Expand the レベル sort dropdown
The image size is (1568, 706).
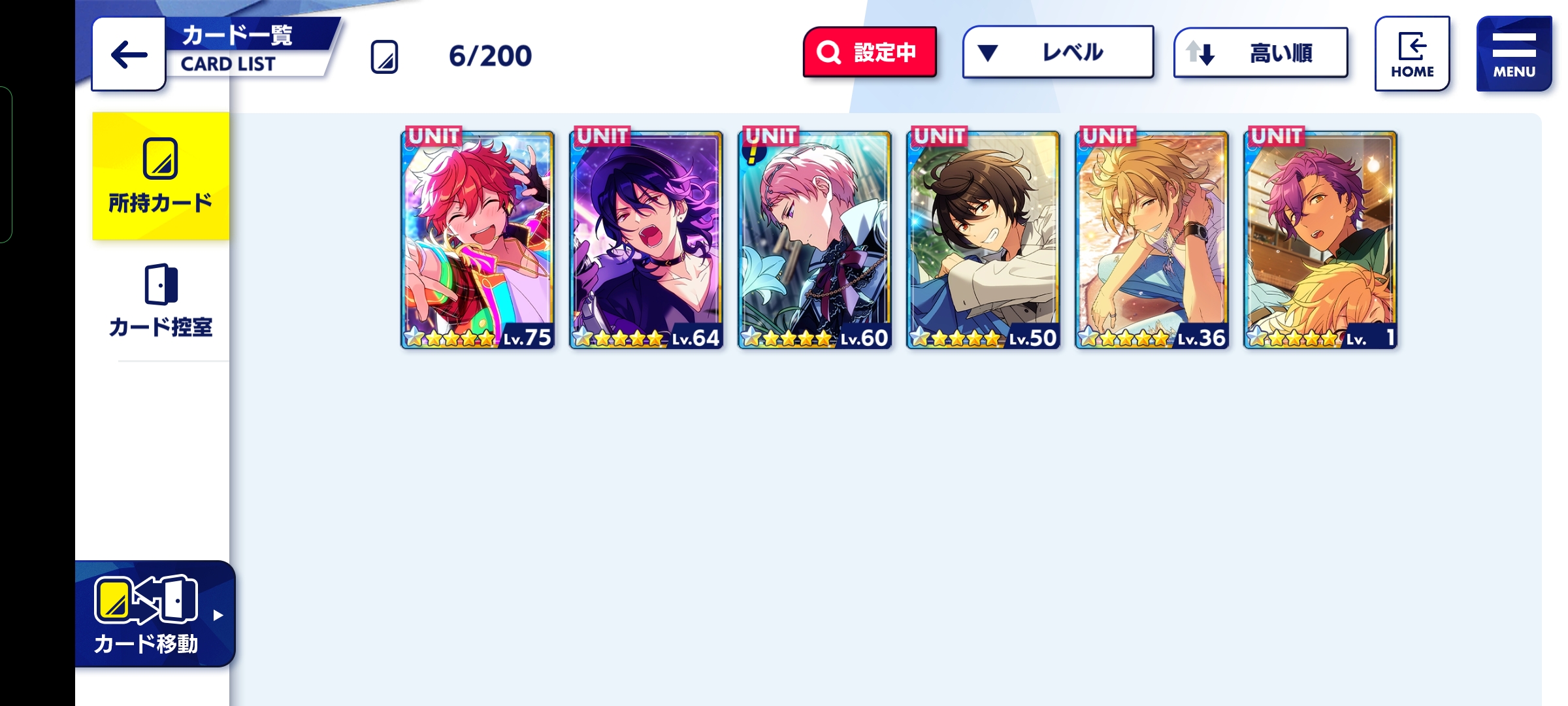pos(1058,52)
